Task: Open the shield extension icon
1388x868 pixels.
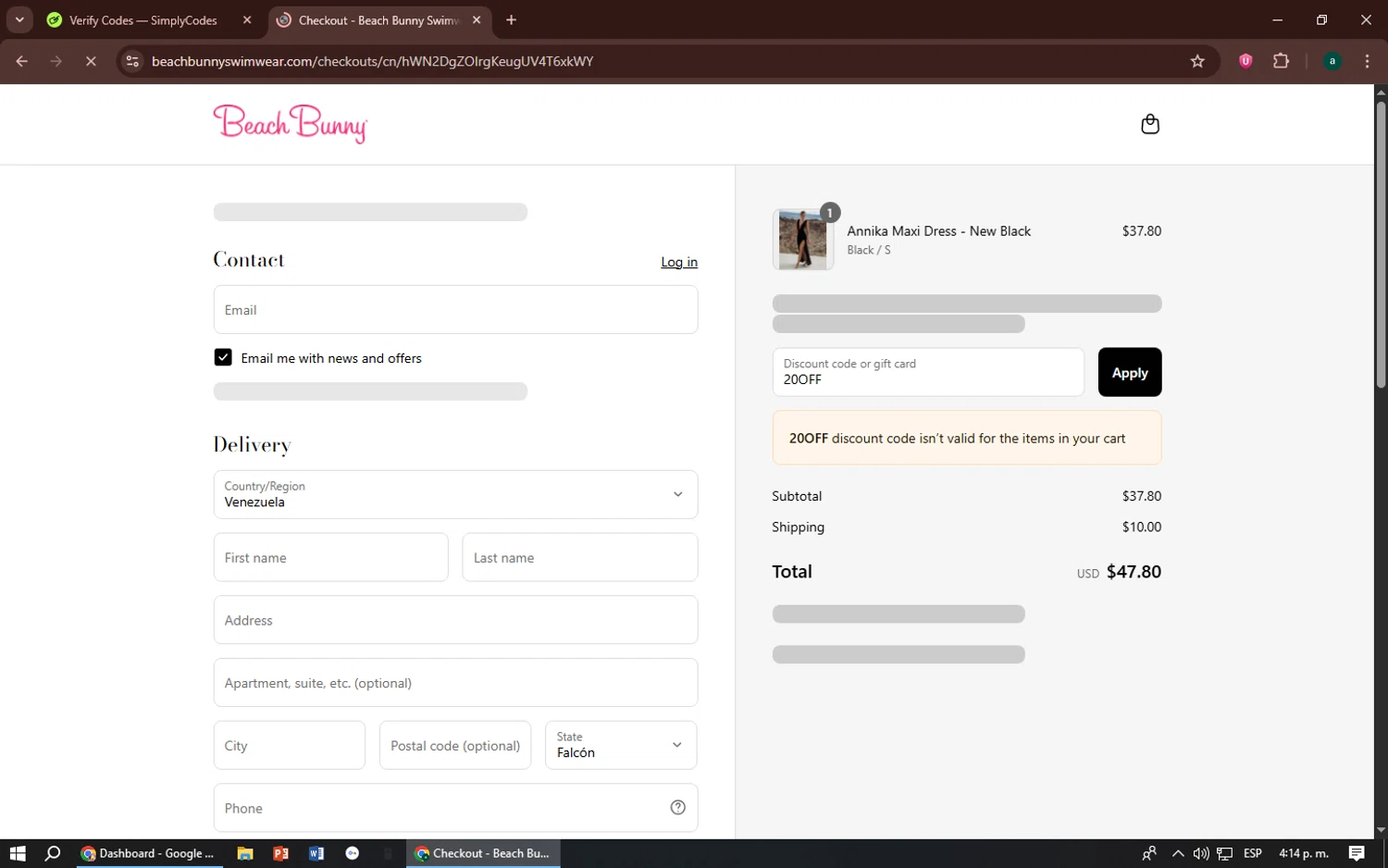Action: (x=1245, y=61)
